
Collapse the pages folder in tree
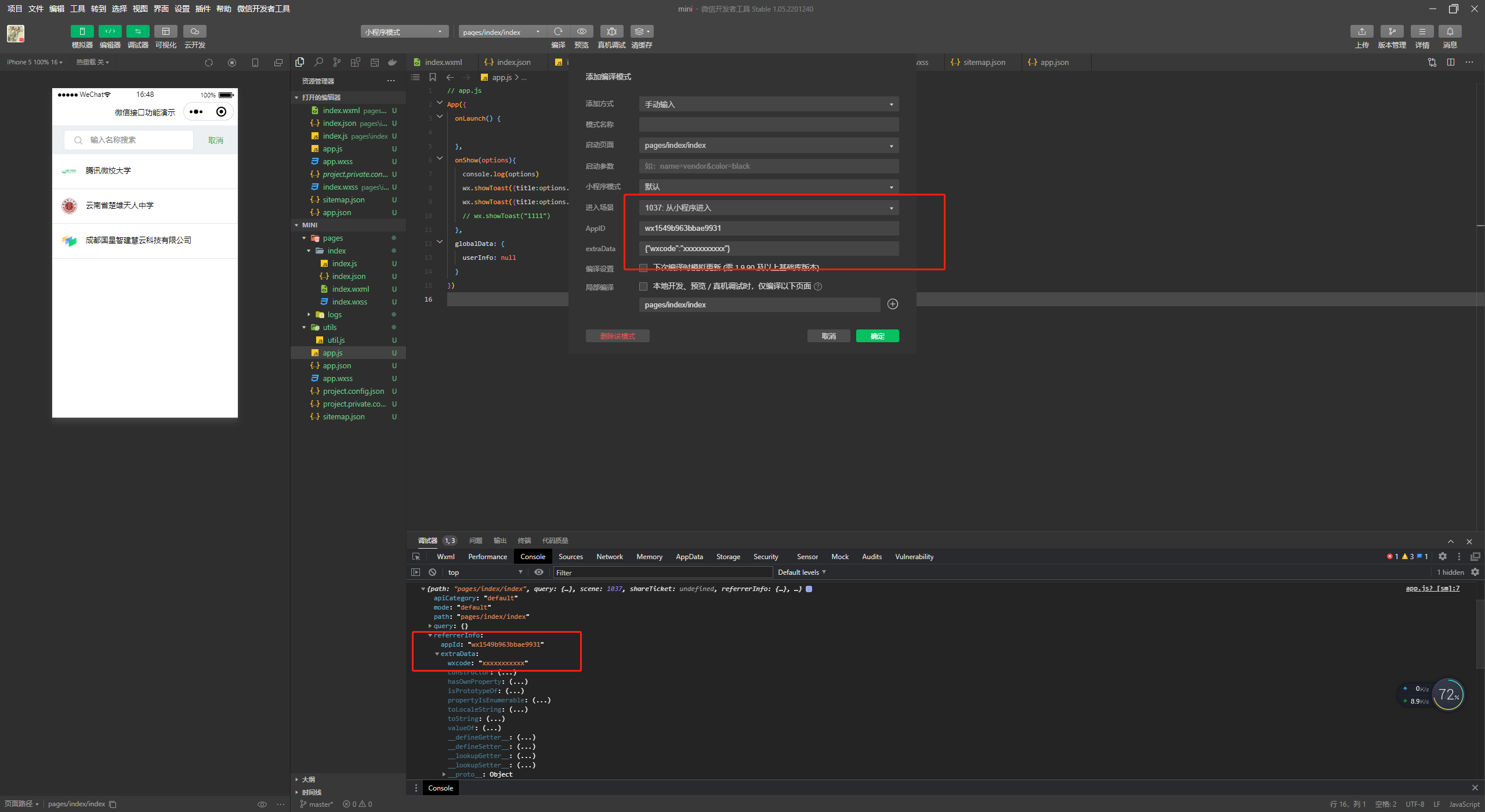click(x=304, y=238)
